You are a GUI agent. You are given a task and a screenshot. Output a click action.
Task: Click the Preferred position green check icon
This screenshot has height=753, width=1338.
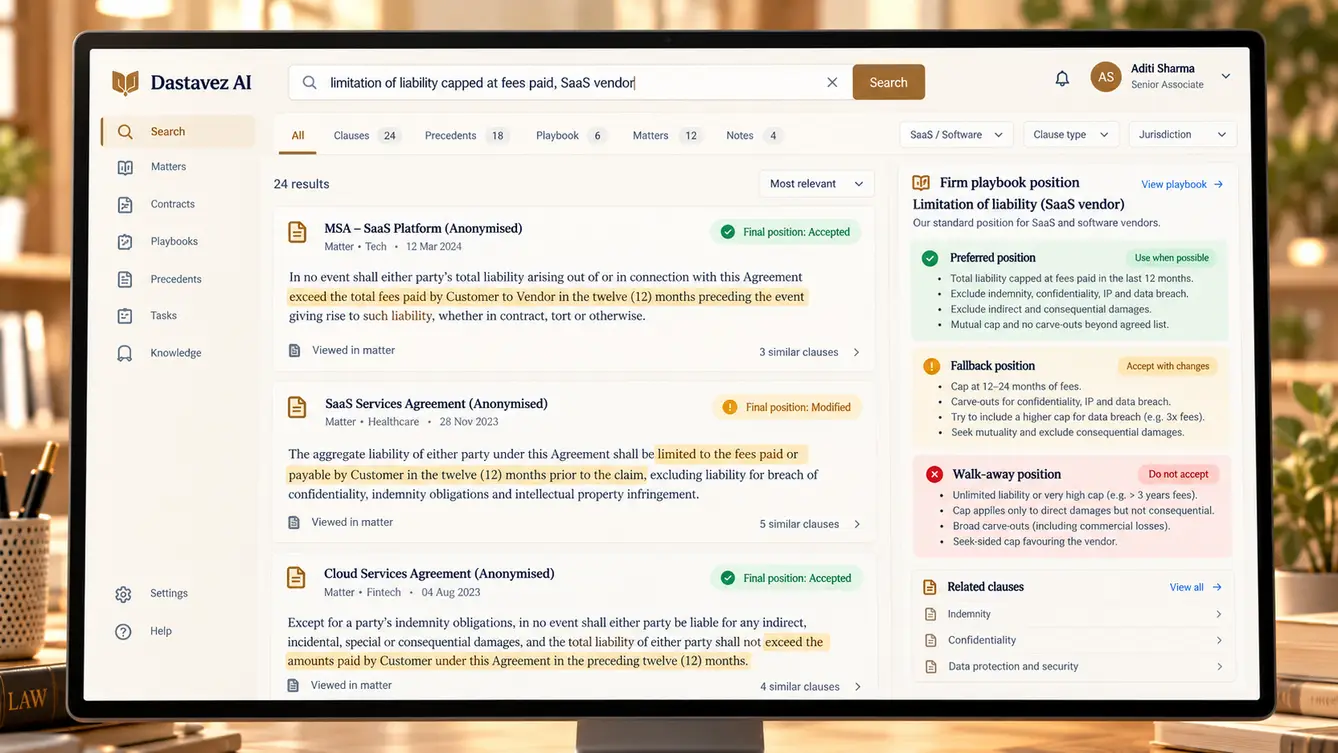[930, 258]
